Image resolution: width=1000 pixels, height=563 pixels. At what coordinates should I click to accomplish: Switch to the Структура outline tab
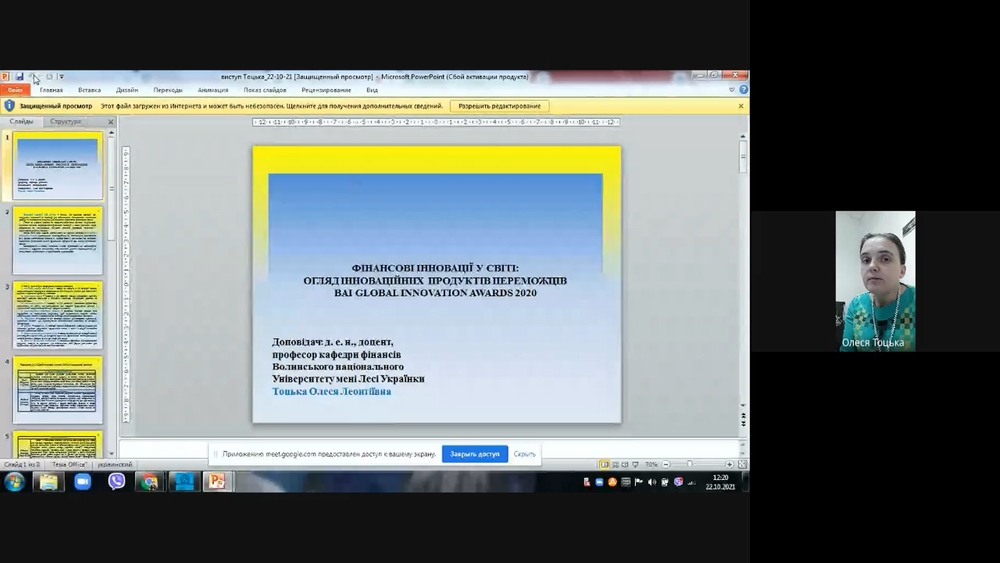coord(66,122)
